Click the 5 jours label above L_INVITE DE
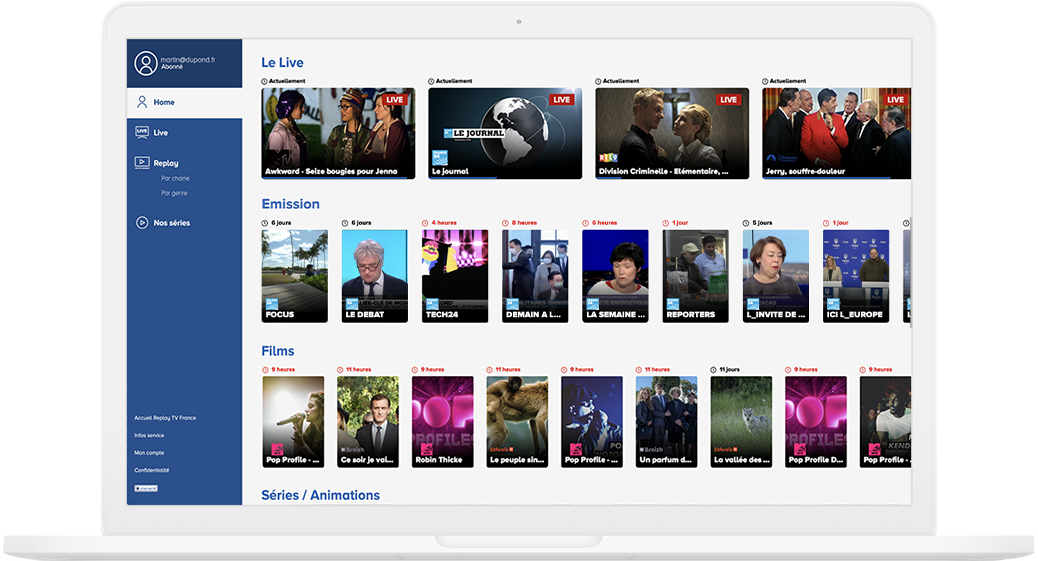This screenshot has width=1038, height=561. (x=763, y=223)
